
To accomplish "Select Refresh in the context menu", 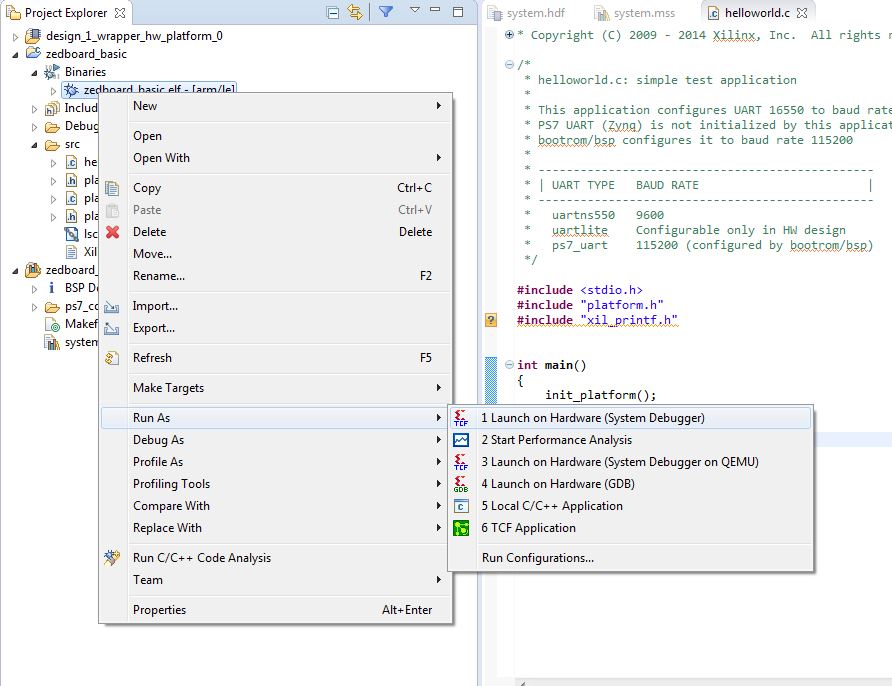I will point(276,358).
